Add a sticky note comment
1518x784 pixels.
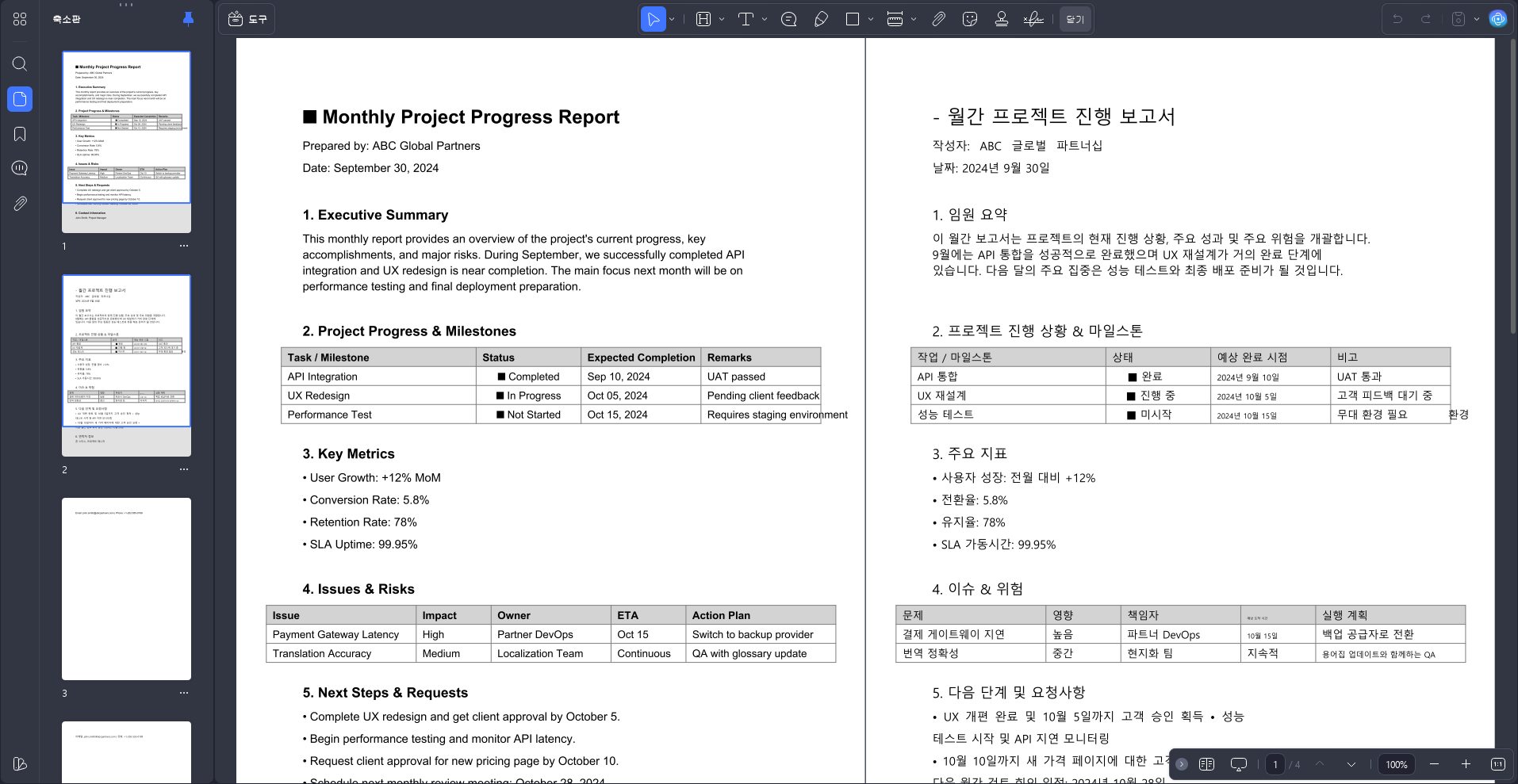(x=789, y=19)
